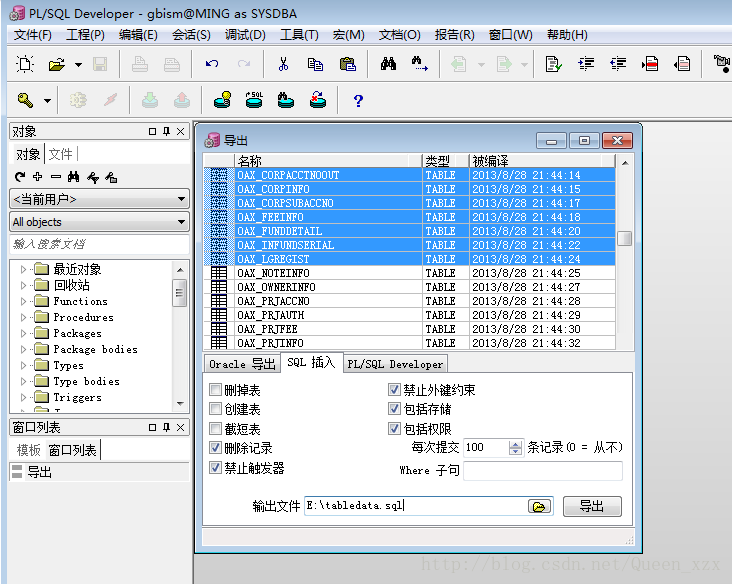Click the SQL database toolbar icon

pos(254,99)
